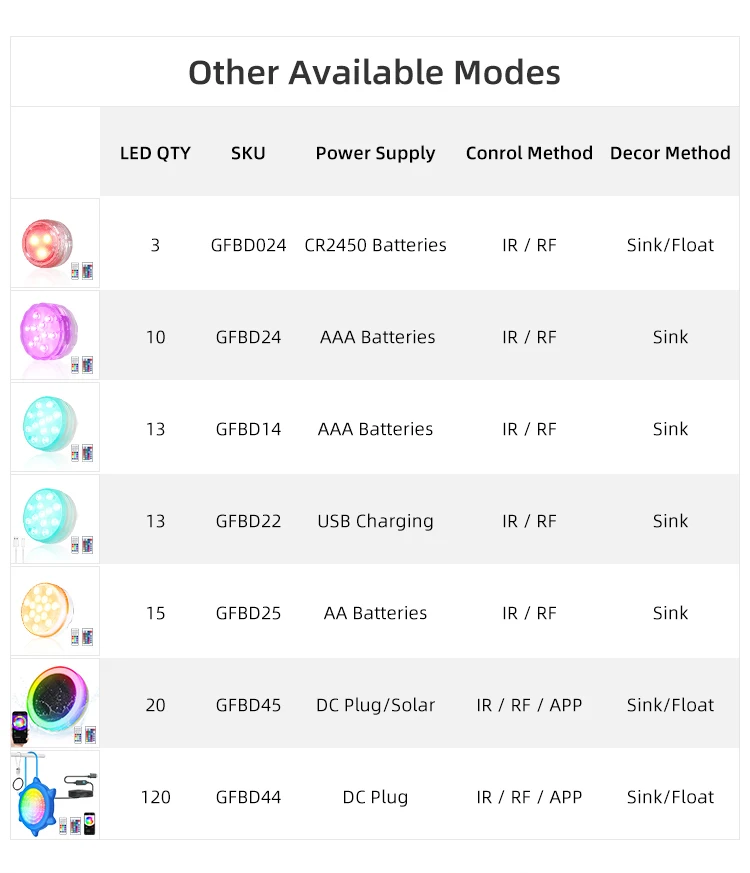
Task: Click the GFBD22 USB charging light image
Action: [x=55, y=520]
